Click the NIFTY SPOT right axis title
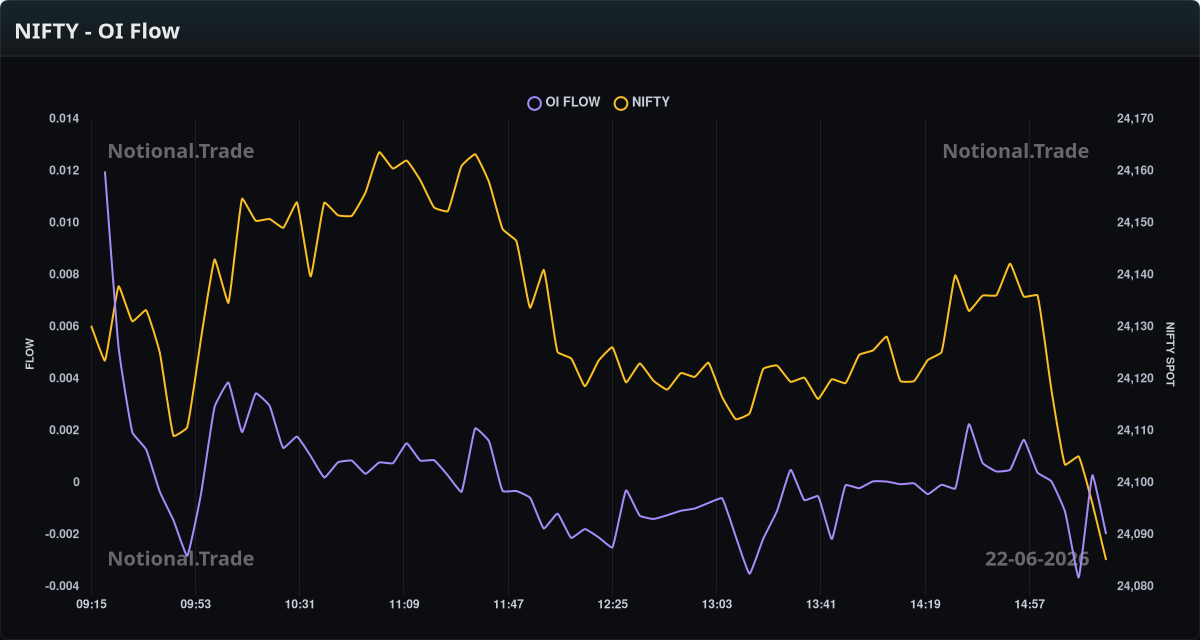The width and height of the screenshot is (1200, 640). tap(1170, 353)
